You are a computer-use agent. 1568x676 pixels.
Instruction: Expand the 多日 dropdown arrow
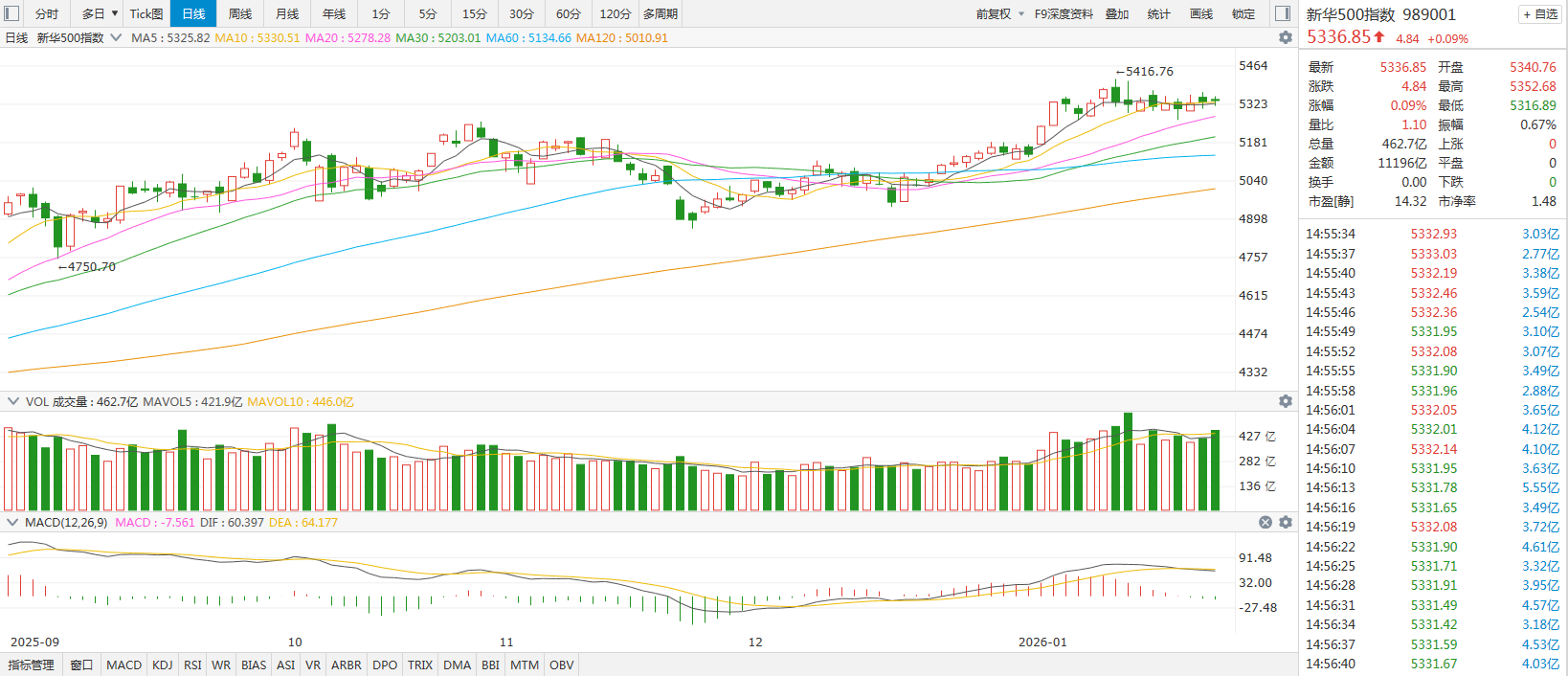(x=115, y=13)
